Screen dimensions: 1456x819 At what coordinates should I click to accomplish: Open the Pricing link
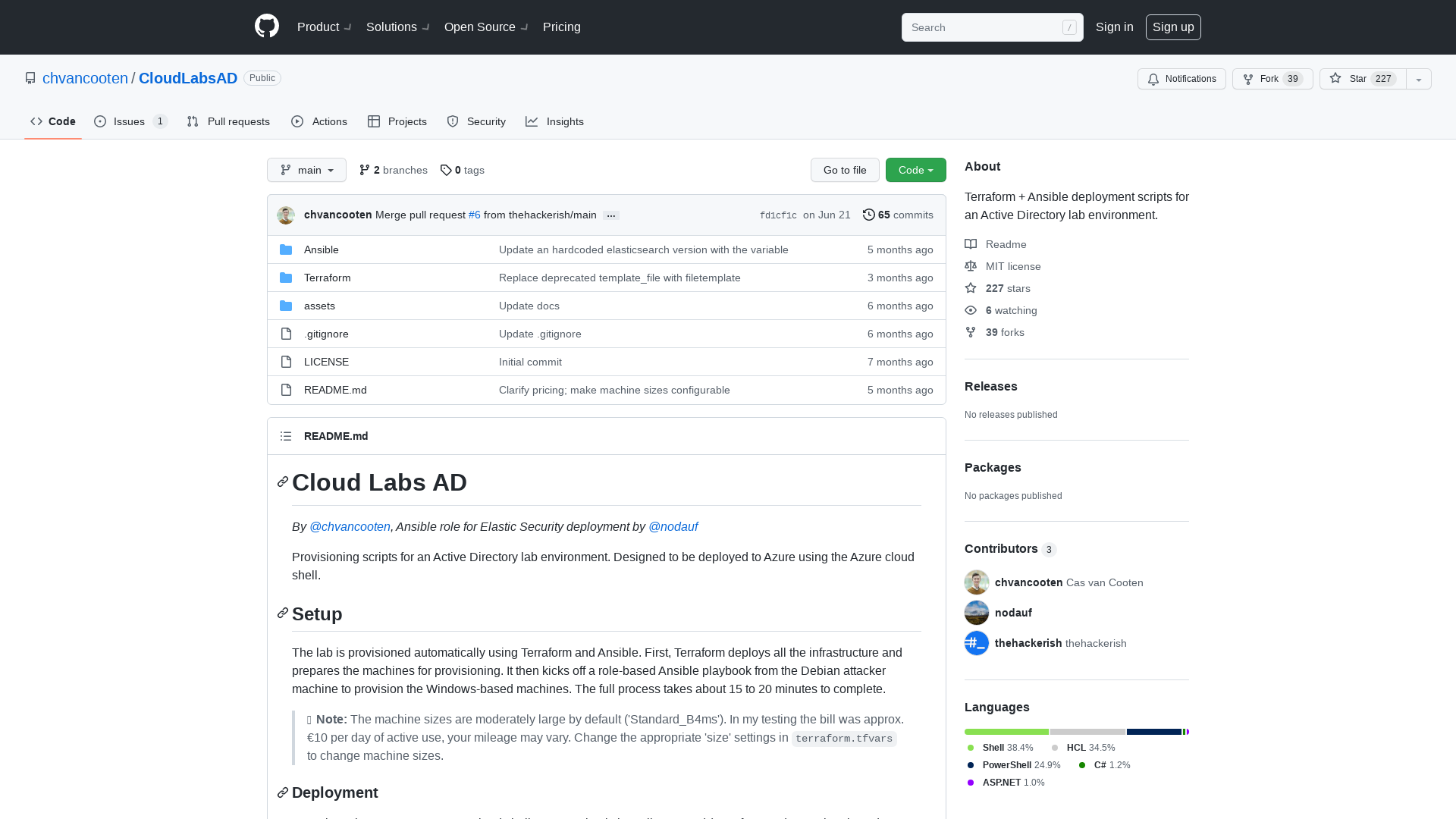point(562,27)
